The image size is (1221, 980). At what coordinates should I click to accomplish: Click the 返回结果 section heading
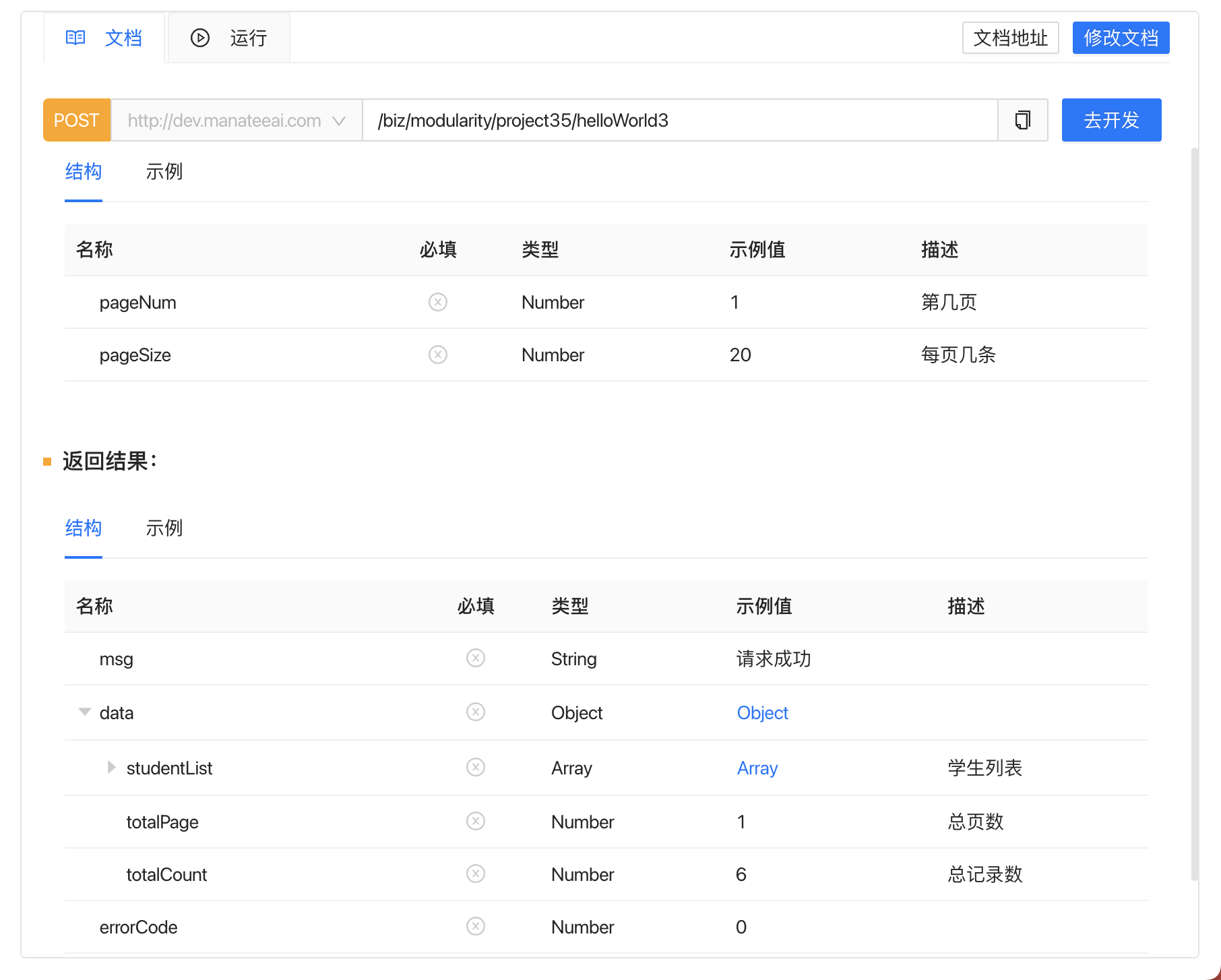click(x=110, y=462)
